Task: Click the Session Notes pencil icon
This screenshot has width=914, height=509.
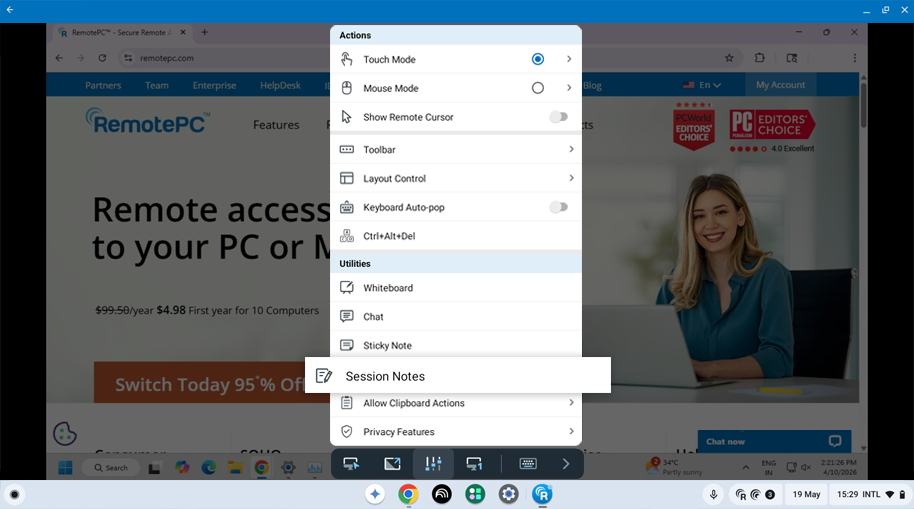Action: (324, 375)
